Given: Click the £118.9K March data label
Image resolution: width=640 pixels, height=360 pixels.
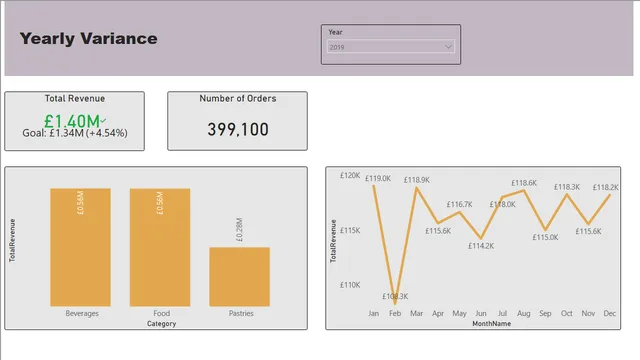Looking at the screenshot, I should (417, 180).
